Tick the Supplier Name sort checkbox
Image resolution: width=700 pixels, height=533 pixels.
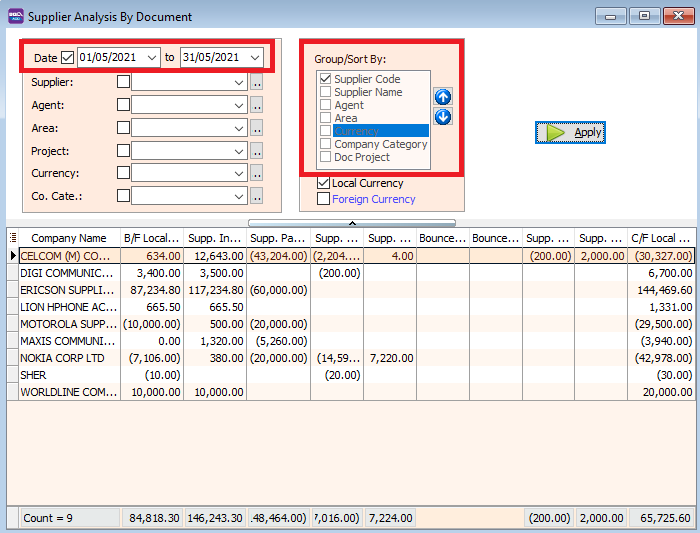pos(325,92)
